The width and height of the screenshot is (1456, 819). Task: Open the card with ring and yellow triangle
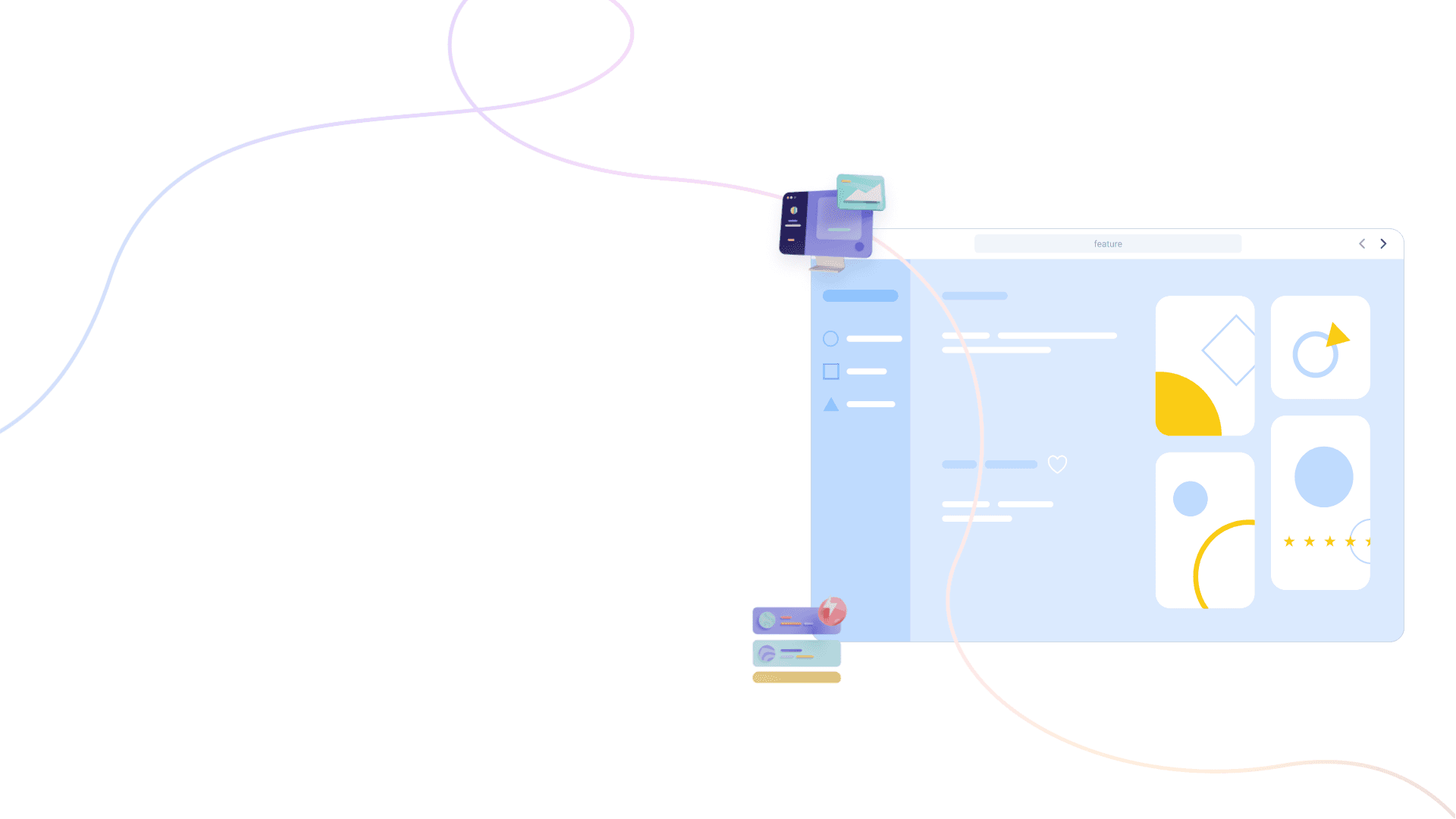(1320, 347)
